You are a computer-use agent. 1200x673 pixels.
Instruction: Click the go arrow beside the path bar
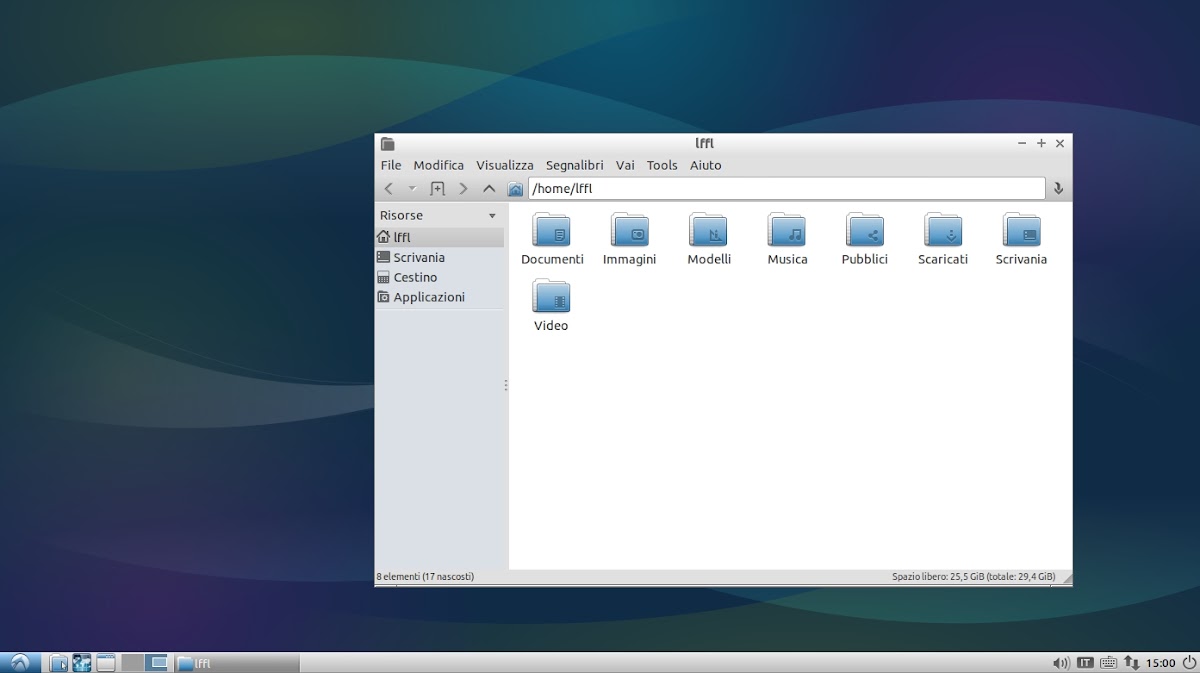pyautogui.click(x=1058, y=189)
